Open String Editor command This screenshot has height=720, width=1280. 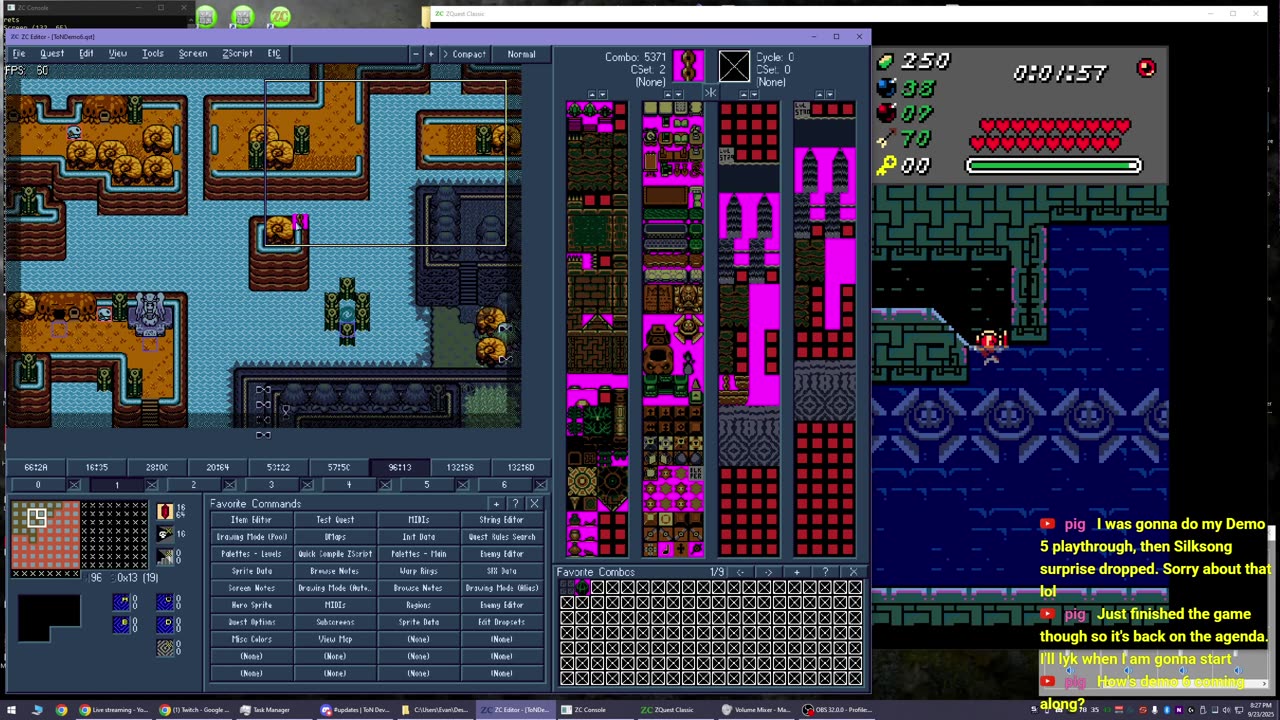(501, 520)
